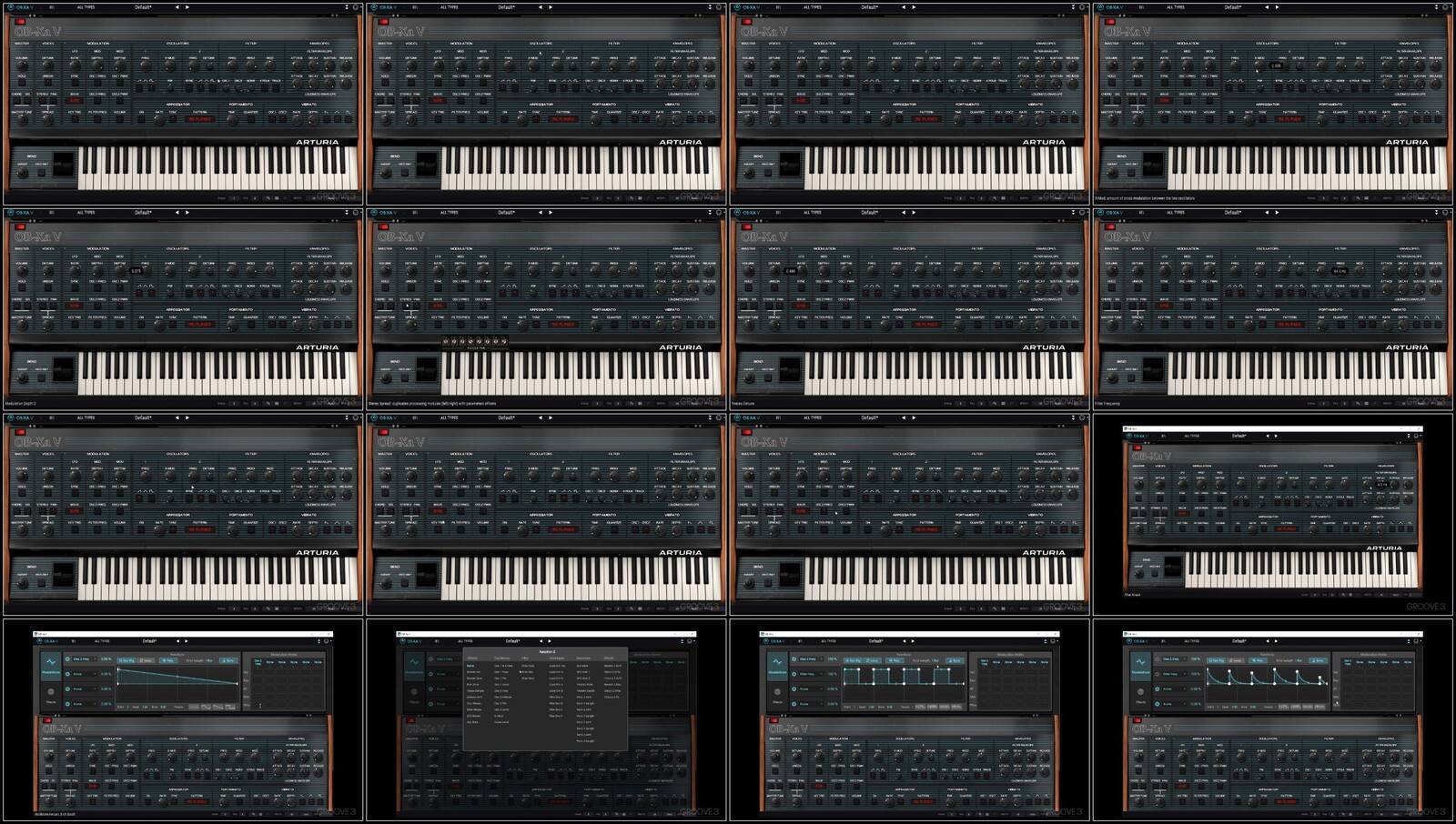This screenshot has width=1456, height=824.
Task: Open third slot None dropdown in decay-curve frame
Action: 1174,688
